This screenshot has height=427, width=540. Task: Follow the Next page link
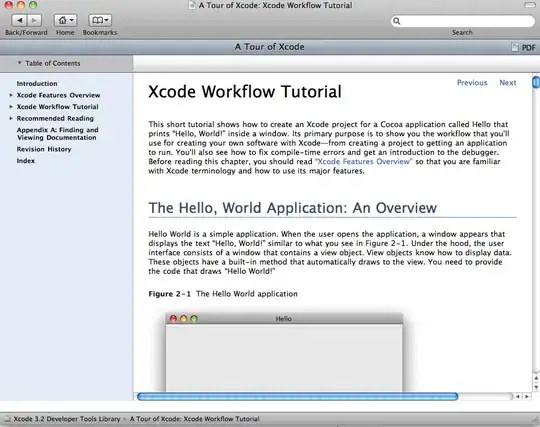508,83
